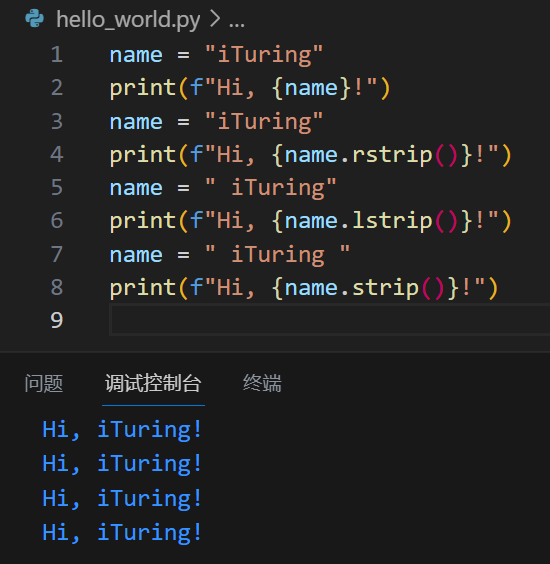
Task: Click line number 9 in gutter
Action: (57, 320)
